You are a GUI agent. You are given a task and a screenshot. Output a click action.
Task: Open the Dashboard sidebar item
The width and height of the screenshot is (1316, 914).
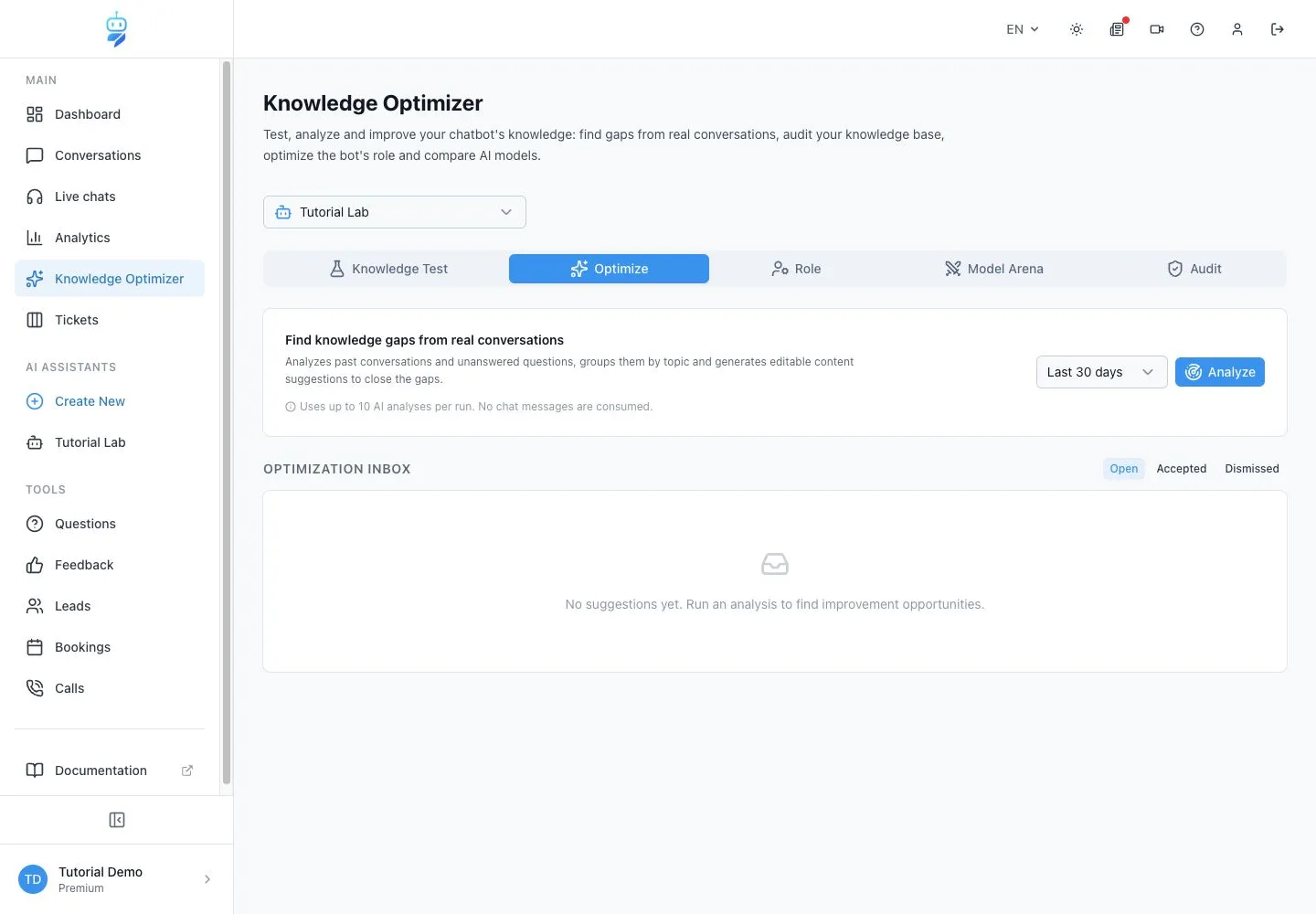pos(110,114)
